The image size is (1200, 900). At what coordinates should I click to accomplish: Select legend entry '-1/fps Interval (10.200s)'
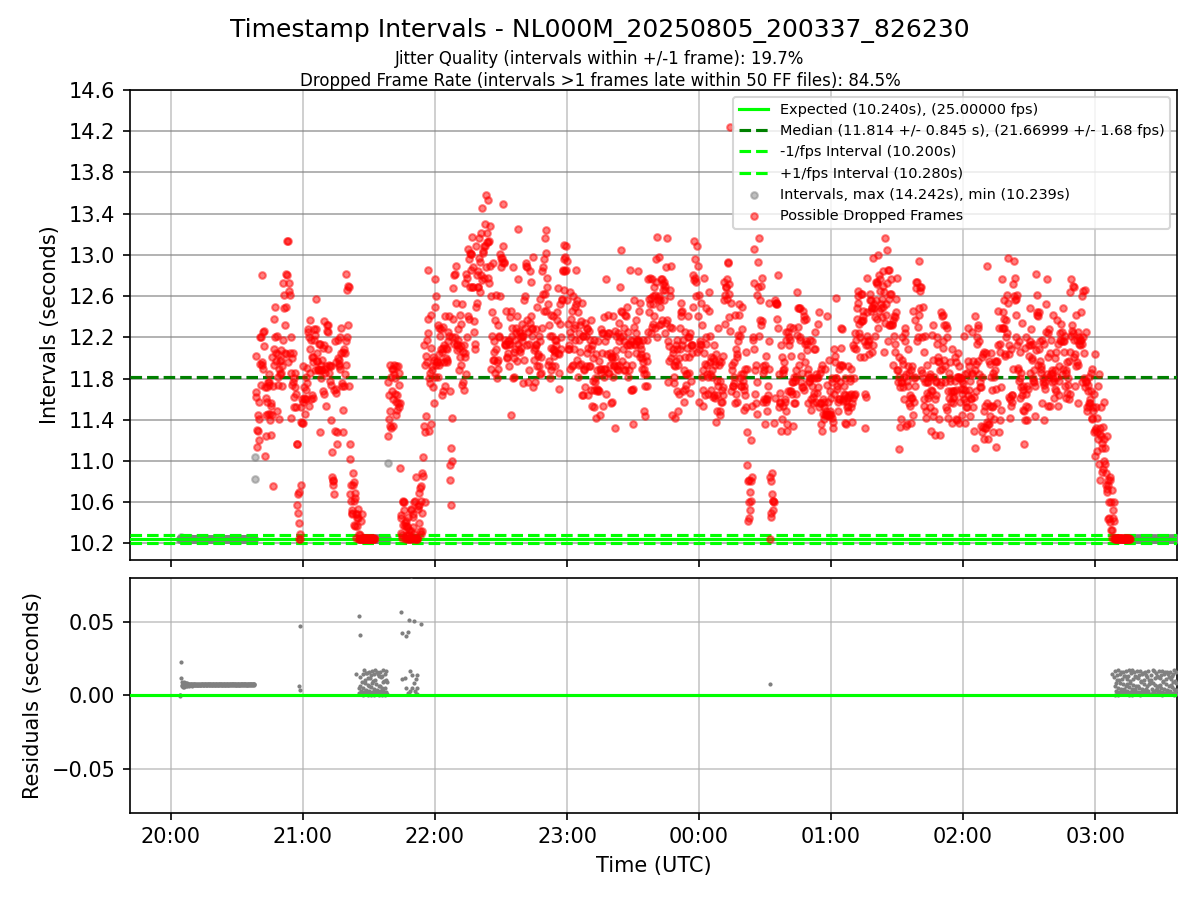(x=868, y=151)
